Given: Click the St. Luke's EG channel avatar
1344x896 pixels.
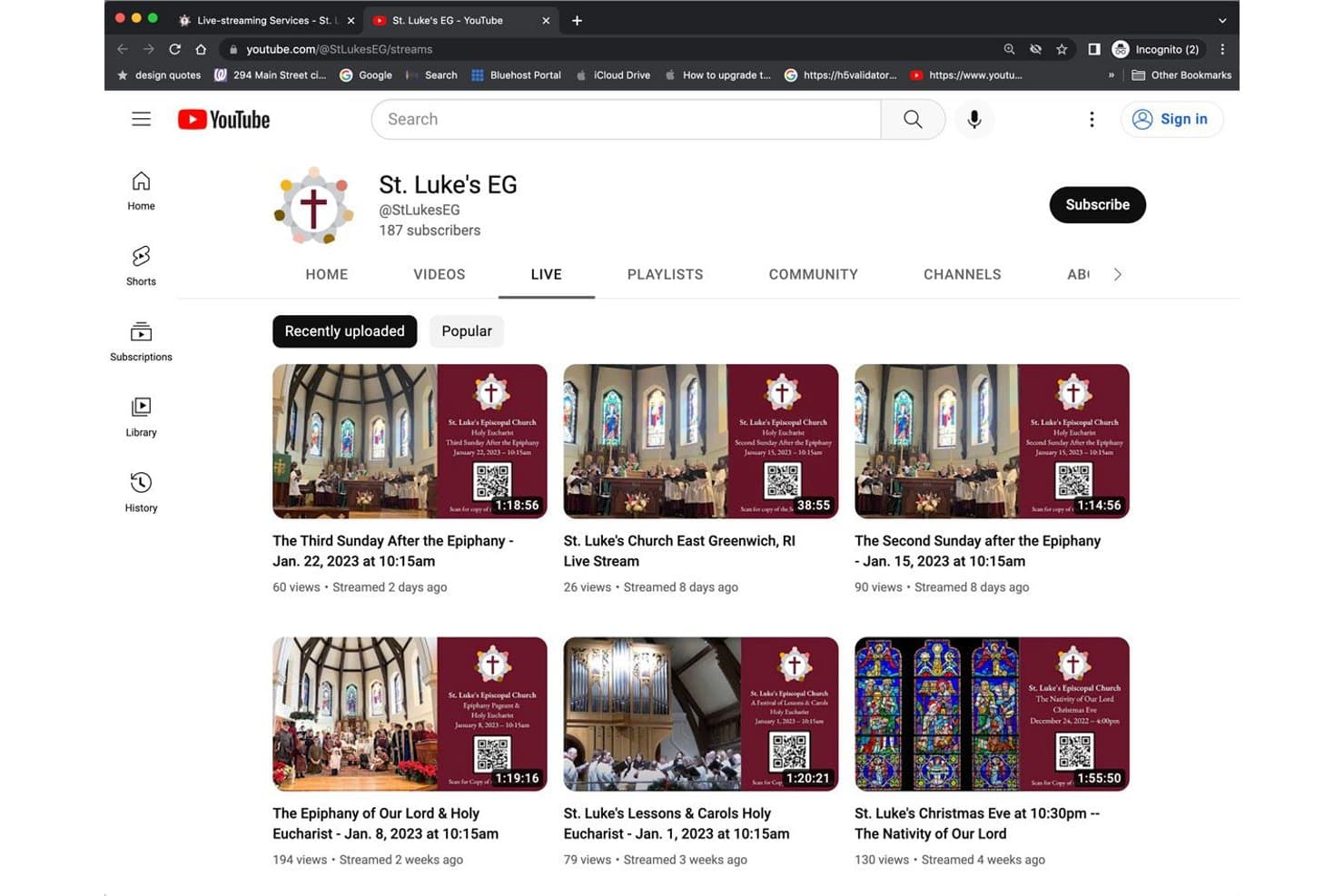Looking at the screenshot, I should (313, 206).
